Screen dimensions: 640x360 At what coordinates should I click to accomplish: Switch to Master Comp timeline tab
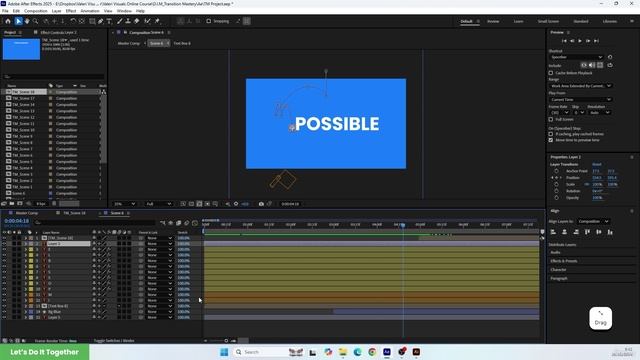click(27, 213)
